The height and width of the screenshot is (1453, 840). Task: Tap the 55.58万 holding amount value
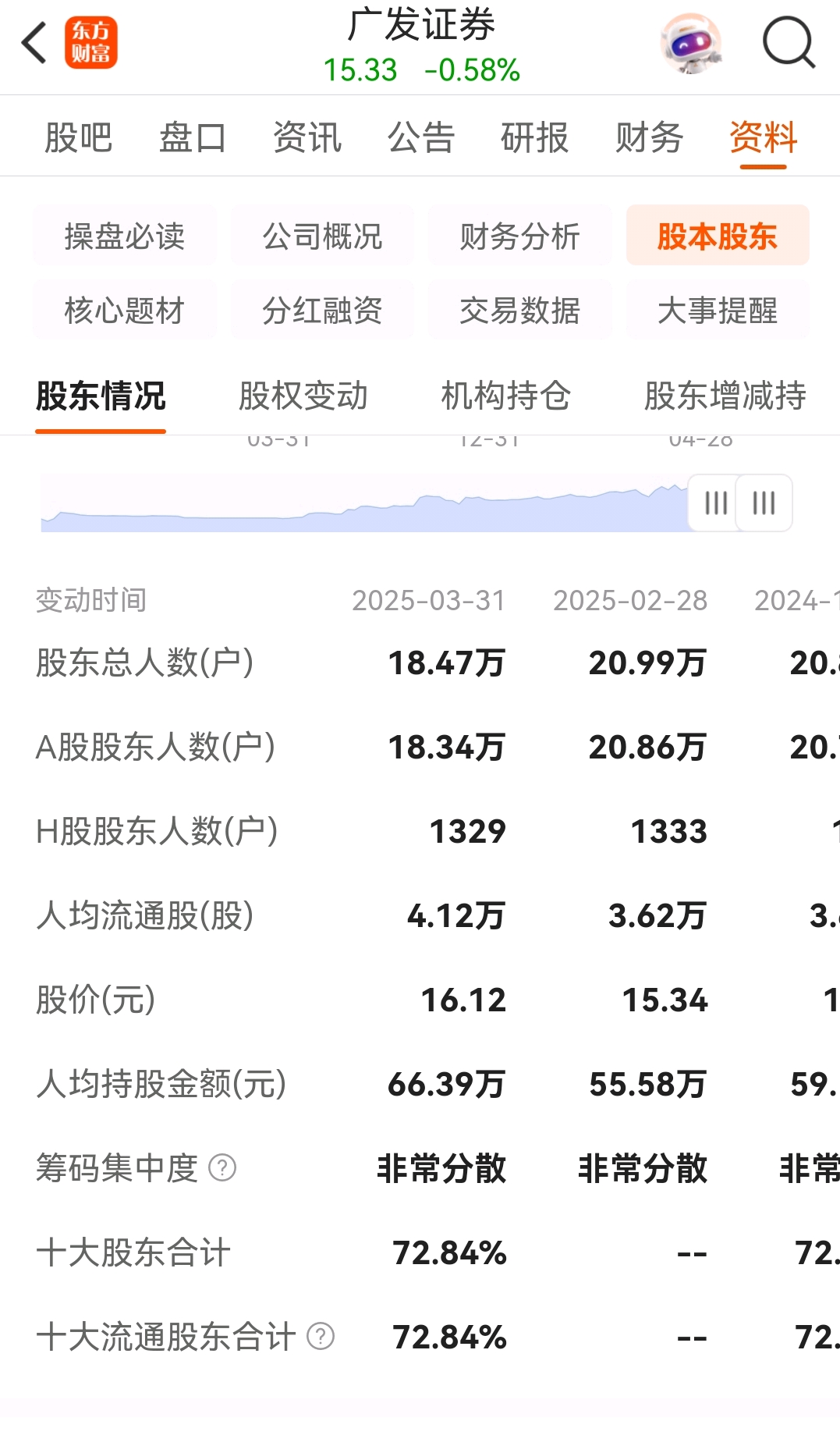tap(648, 1085)
